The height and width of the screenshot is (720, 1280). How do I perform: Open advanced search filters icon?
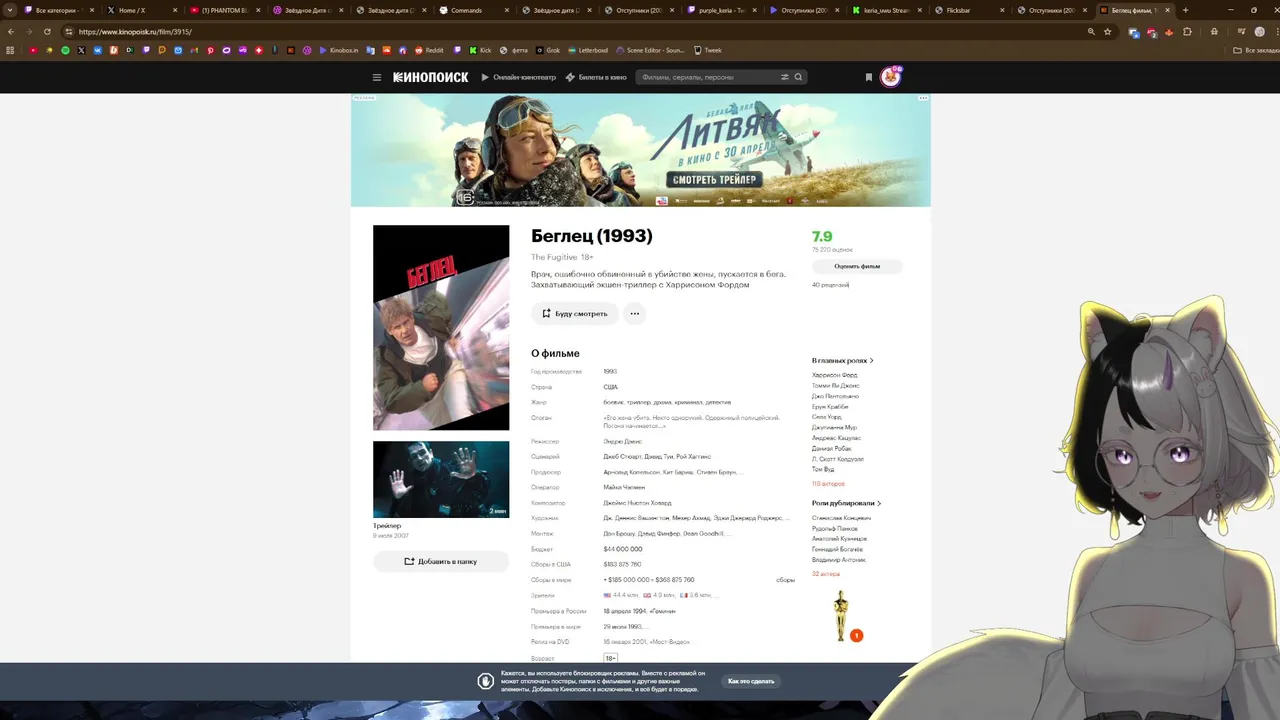785,77
